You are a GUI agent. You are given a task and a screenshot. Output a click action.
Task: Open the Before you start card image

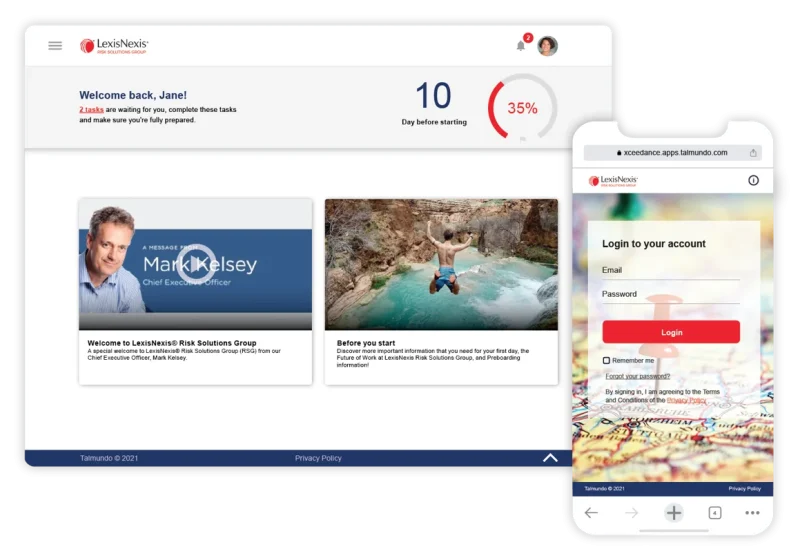coord(441,264)
